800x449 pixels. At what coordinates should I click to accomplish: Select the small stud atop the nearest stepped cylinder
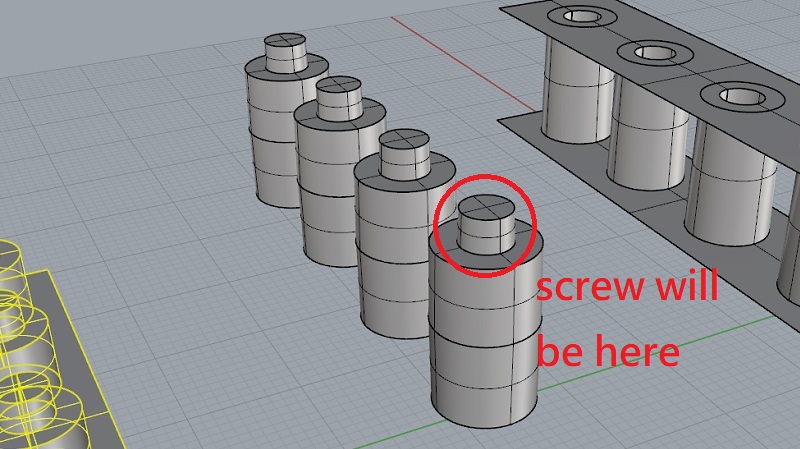point(486,224)
